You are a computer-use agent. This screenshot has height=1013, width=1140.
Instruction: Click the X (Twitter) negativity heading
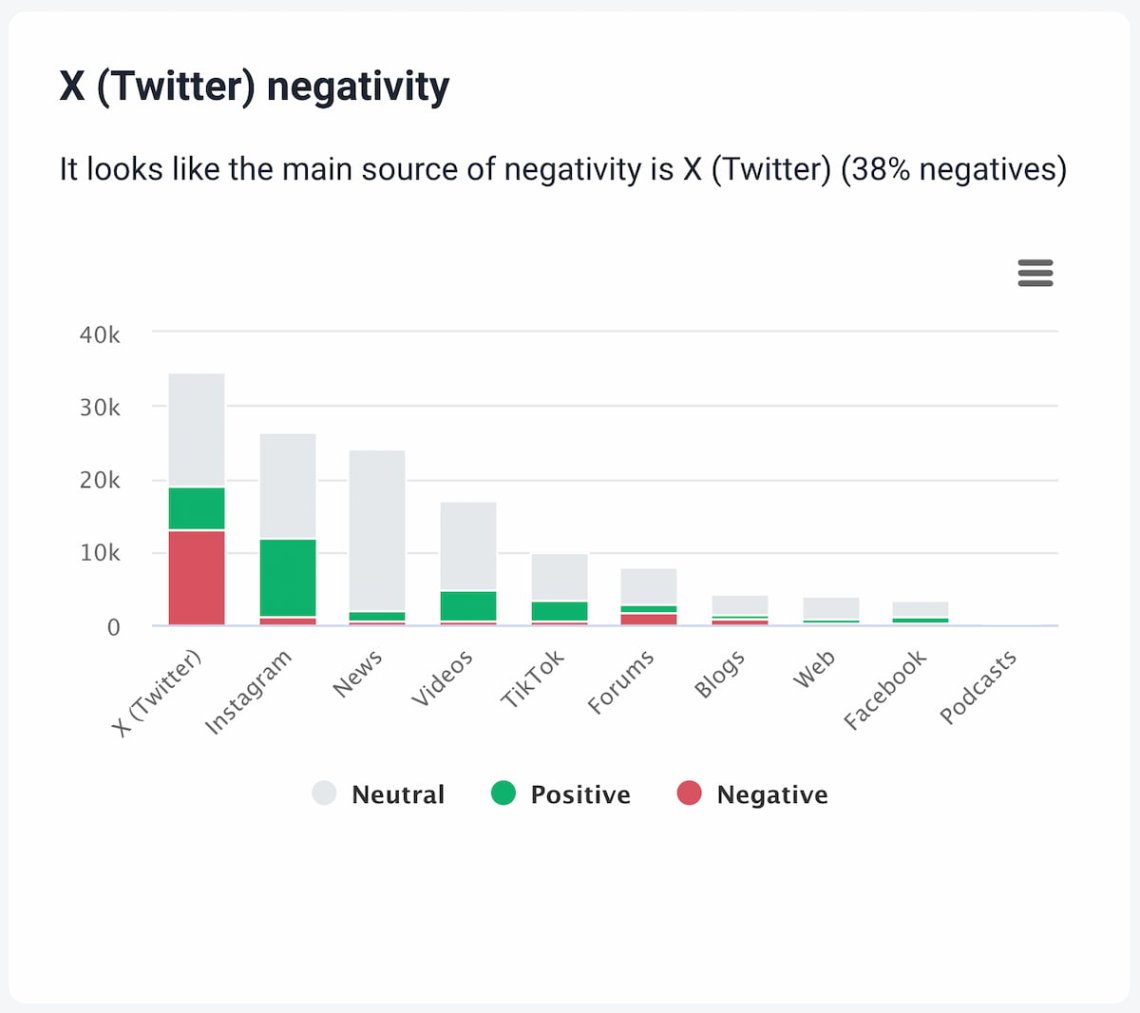(255, 86)
